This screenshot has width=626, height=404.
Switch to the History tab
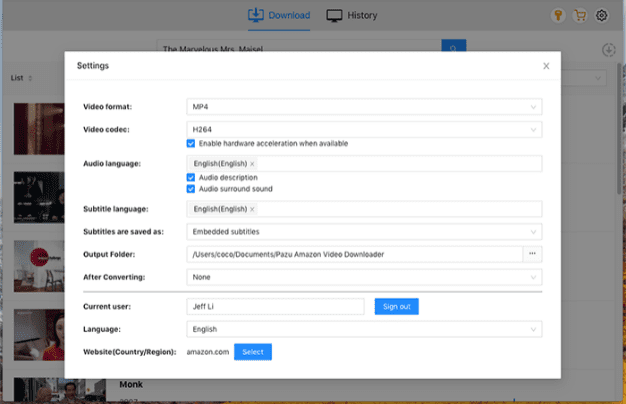tap(352, 16)
